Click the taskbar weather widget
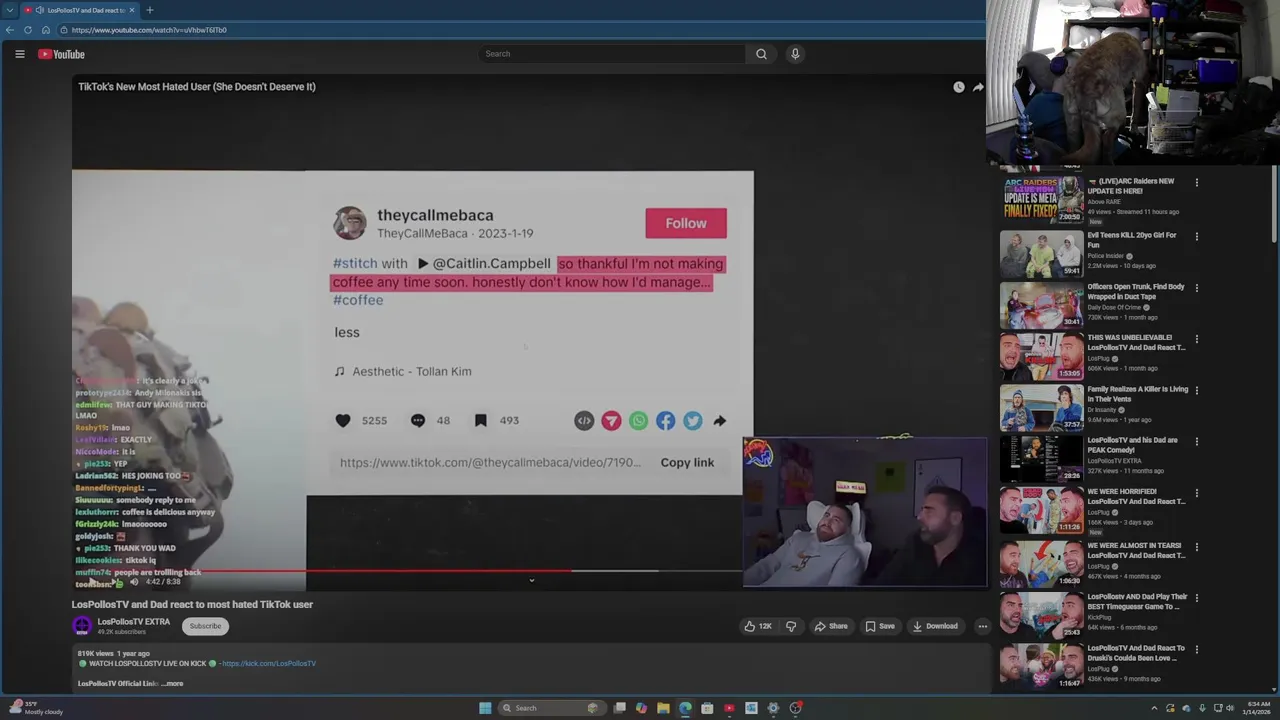 (35, 708)
